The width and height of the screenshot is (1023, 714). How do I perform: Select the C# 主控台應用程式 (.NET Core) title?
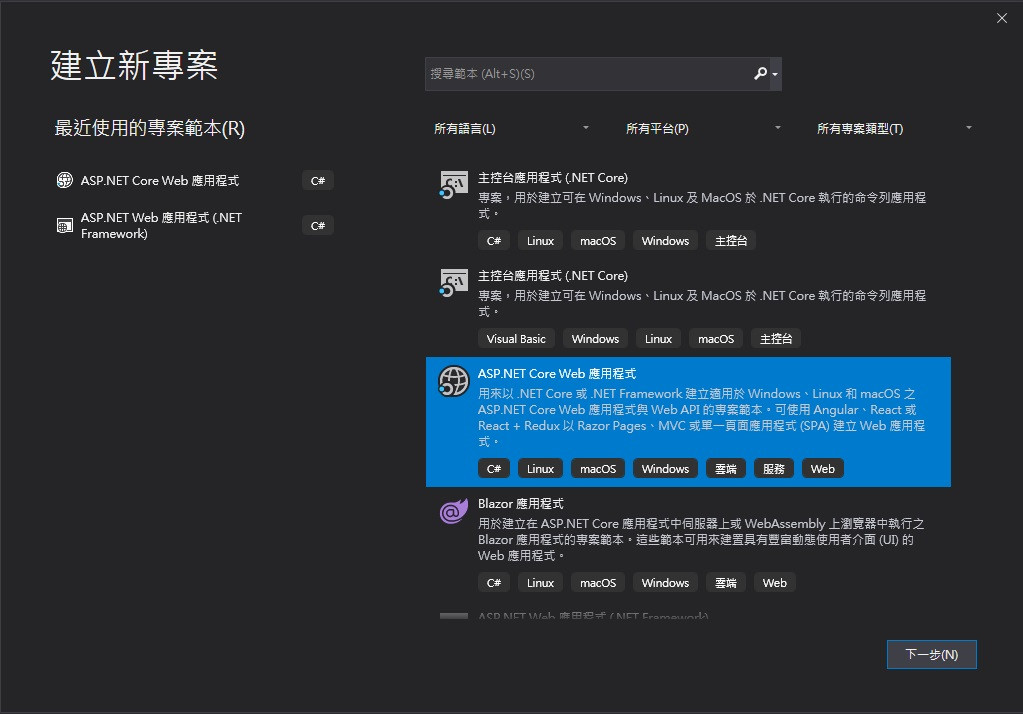(553, 178)
